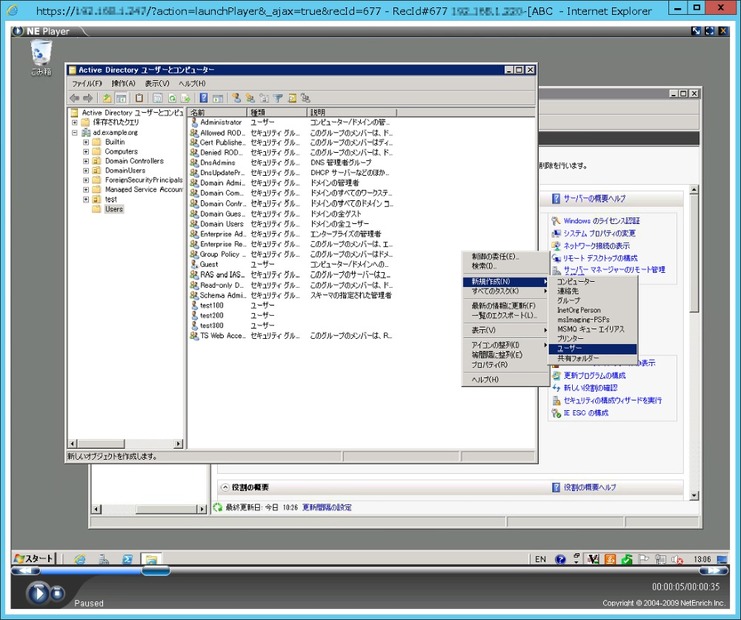Click the action pane toggle icon

pos(217,98)
